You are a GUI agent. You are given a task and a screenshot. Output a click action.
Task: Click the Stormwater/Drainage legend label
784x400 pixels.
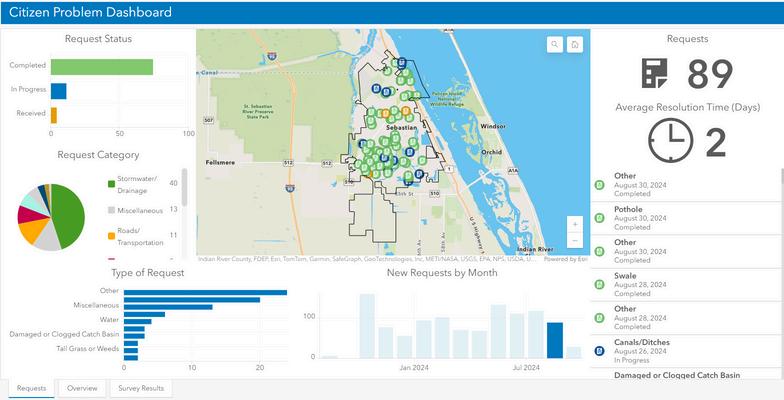click(x=137, y=184)
